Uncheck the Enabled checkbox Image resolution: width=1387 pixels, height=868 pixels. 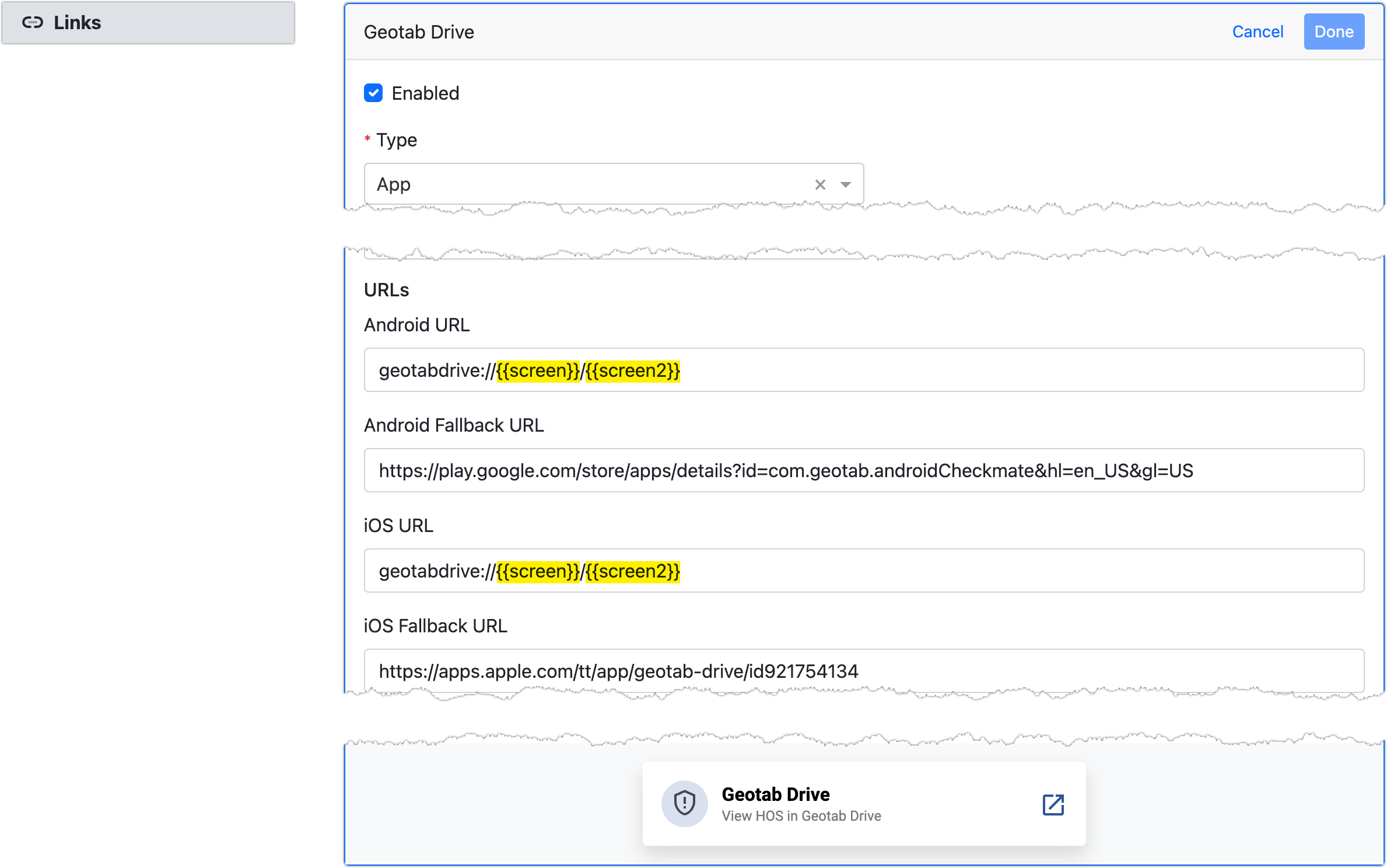coord(373,93)
